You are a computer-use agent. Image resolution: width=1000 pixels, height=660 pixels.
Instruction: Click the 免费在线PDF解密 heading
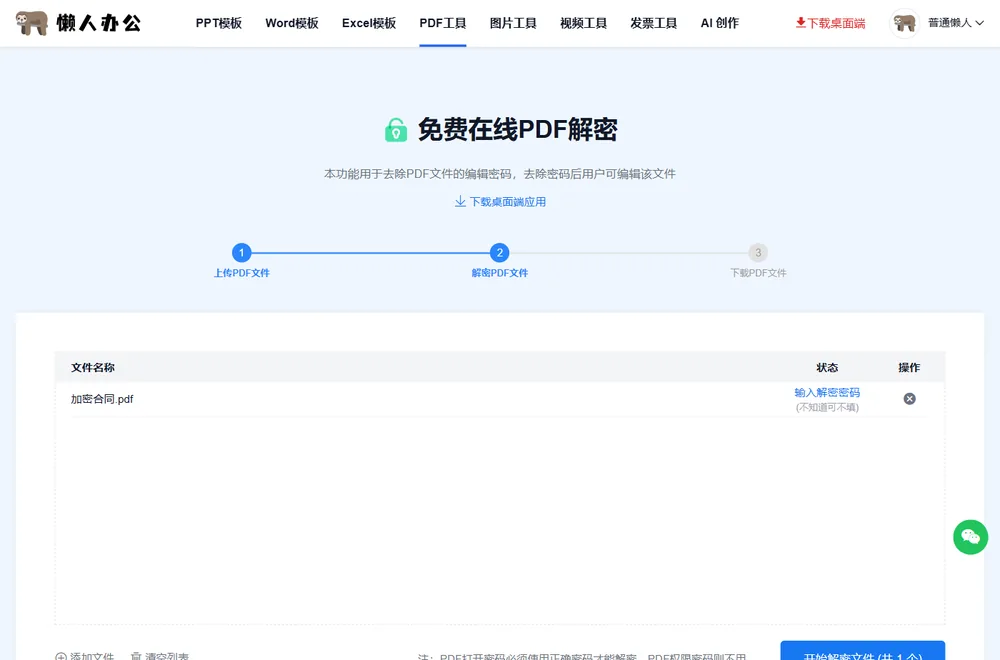pyautogui.click(x=517, y=129)
